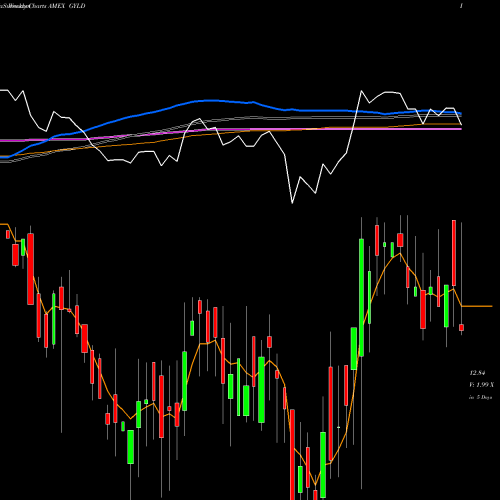Click the flat orange line extension after last candle
The height and width of the screenshot is (500, 500).
477,306
